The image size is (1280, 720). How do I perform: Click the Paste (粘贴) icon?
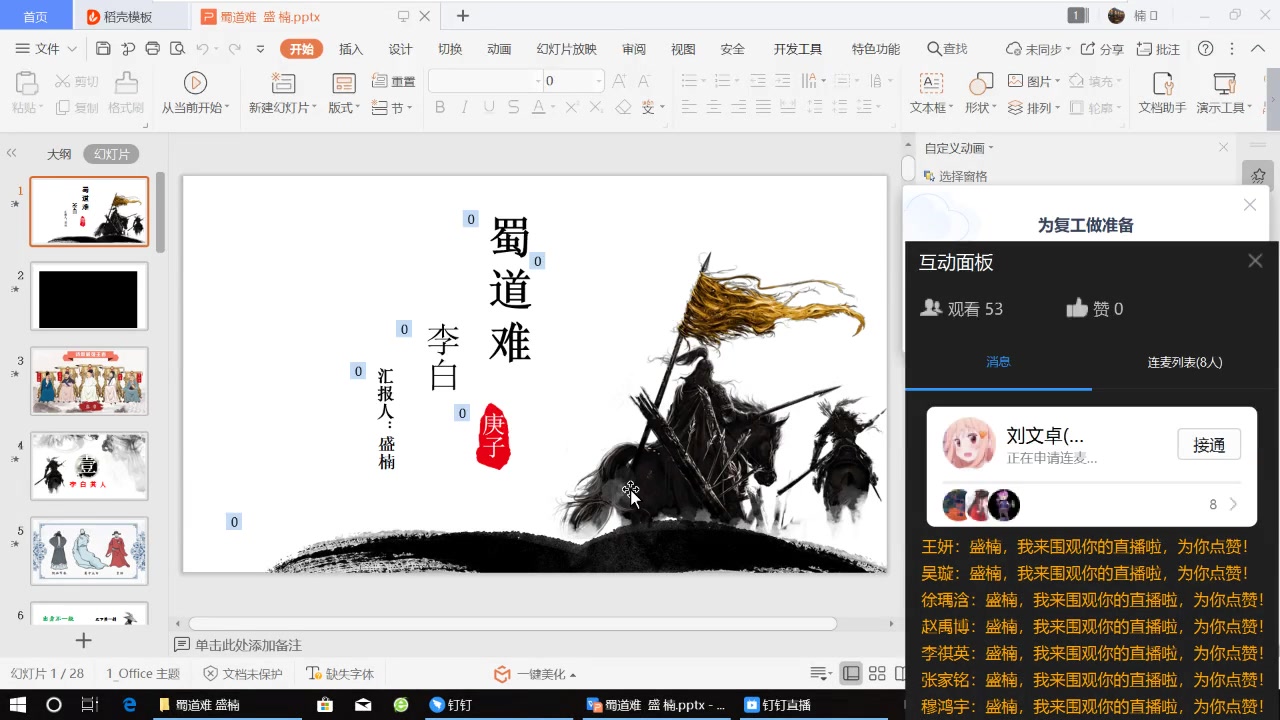tap(26, 83)
